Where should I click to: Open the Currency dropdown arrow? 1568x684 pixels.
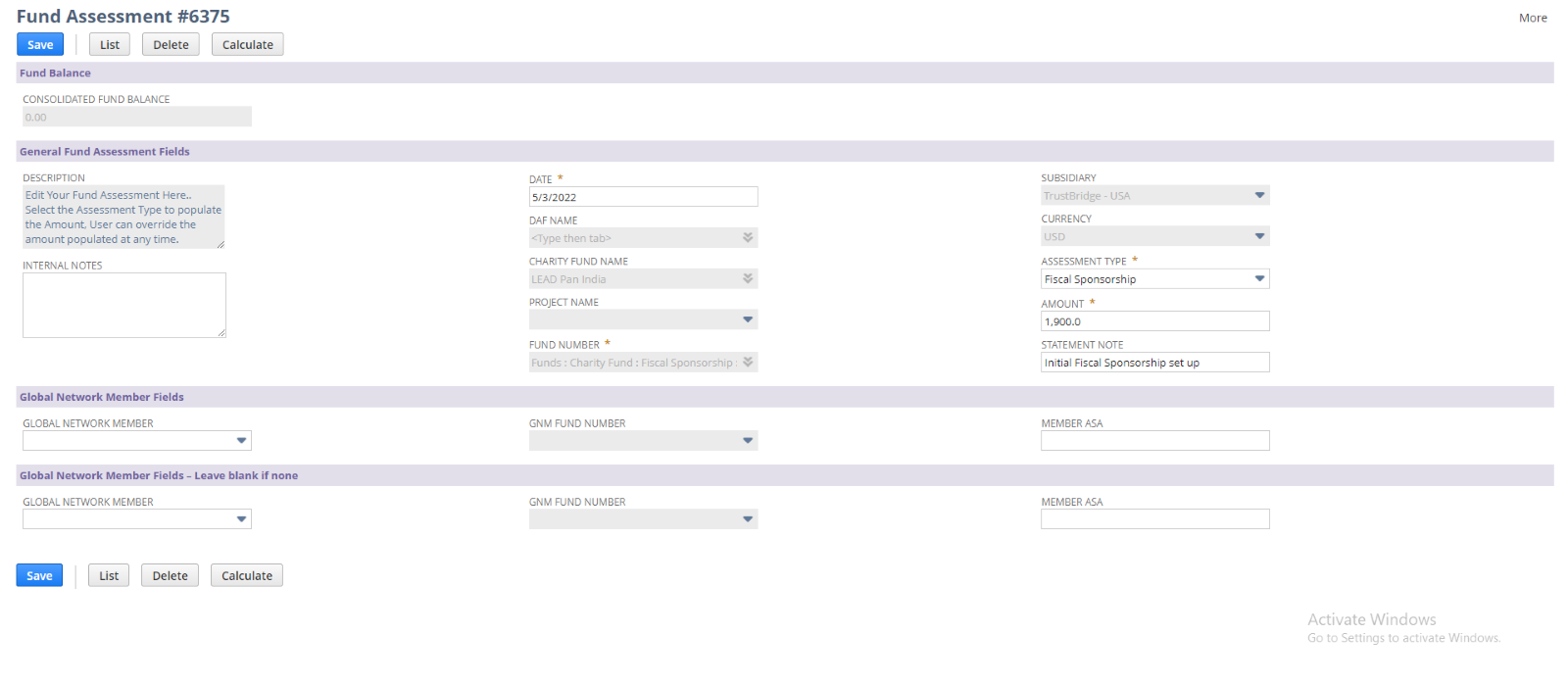coord(1259,236)
